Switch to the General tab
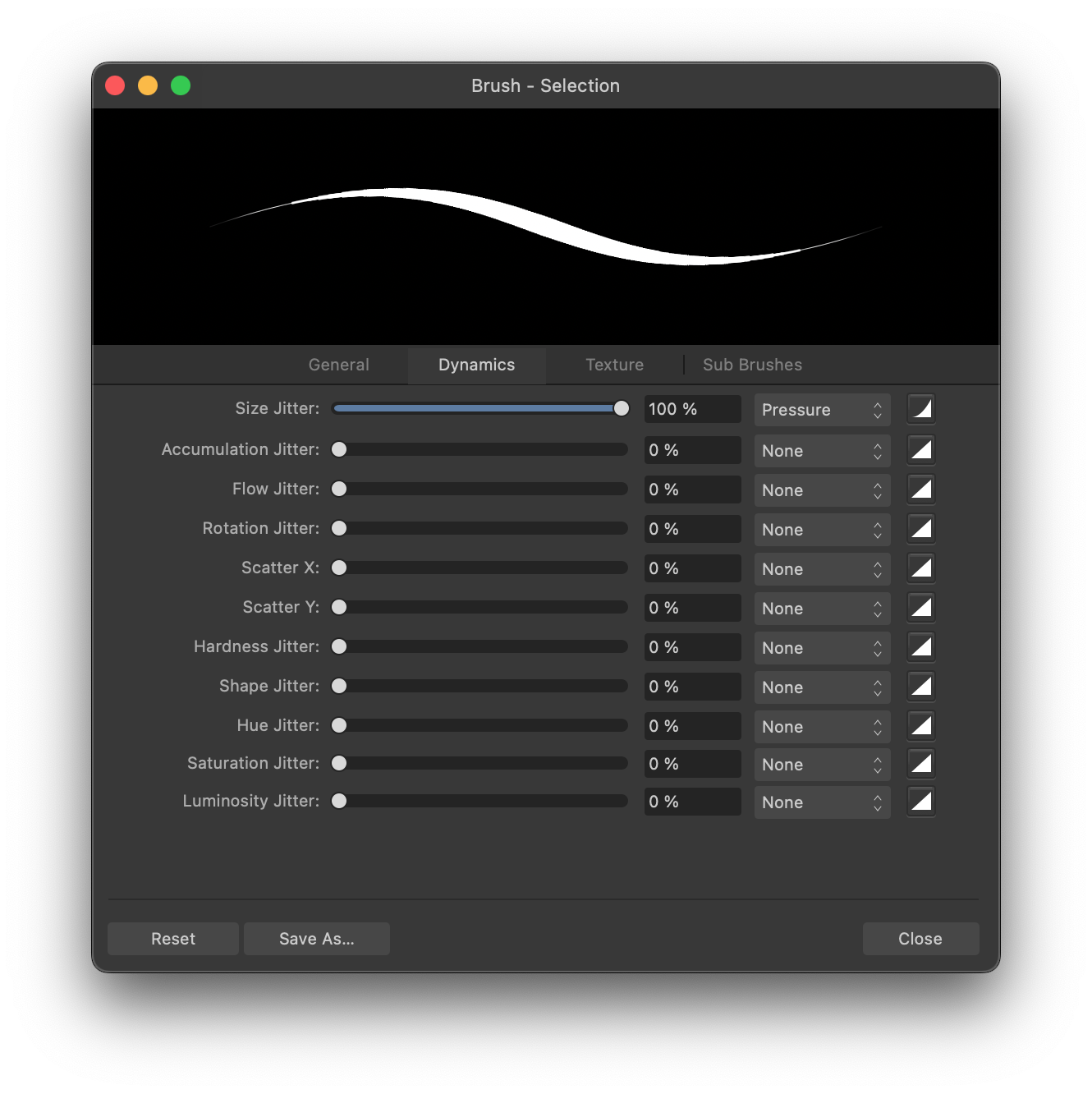 click(339, 365)
